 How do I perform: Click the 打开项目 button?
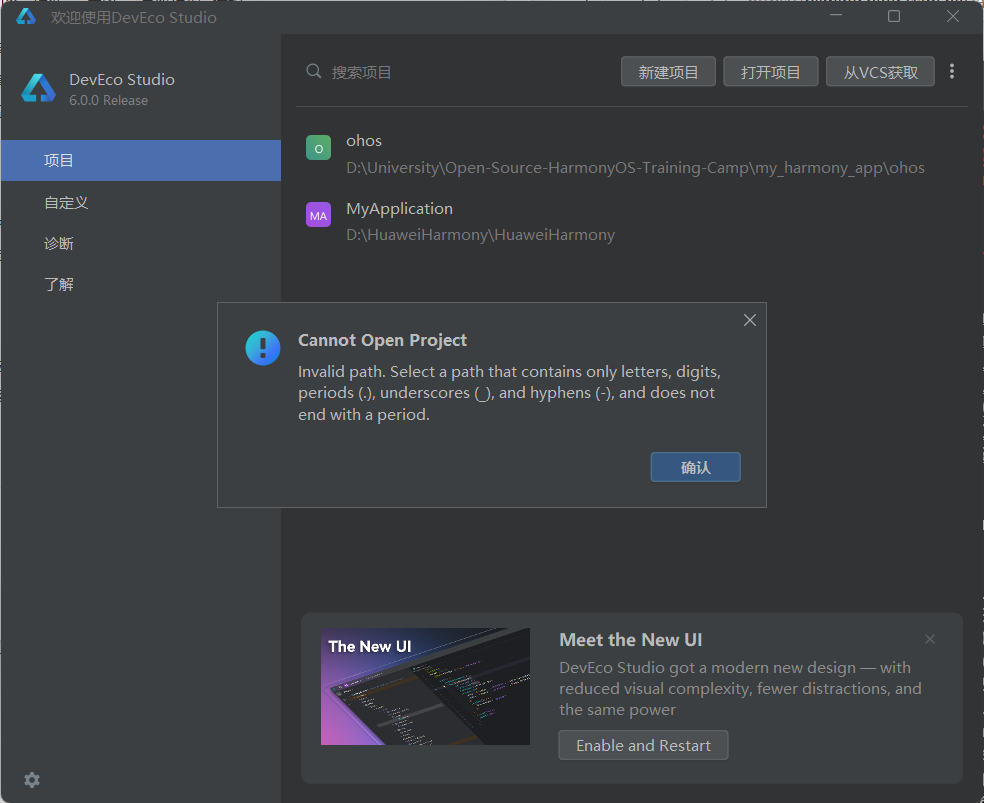point(771,72)
